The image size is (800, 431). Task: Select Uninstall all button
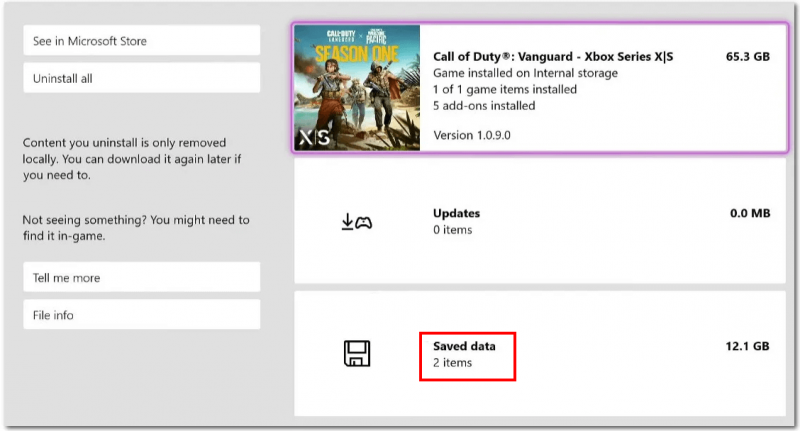(x=141, y=78)
